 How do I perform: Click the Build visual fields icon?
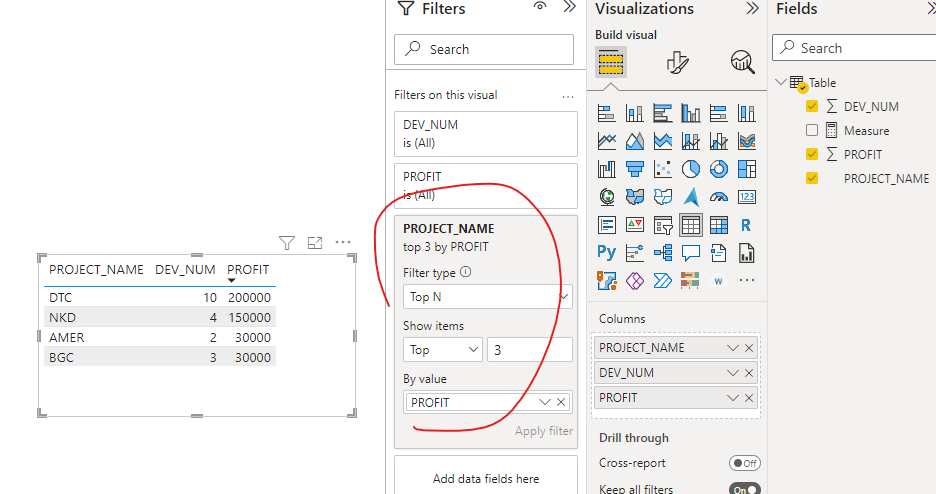click(611, 62)
